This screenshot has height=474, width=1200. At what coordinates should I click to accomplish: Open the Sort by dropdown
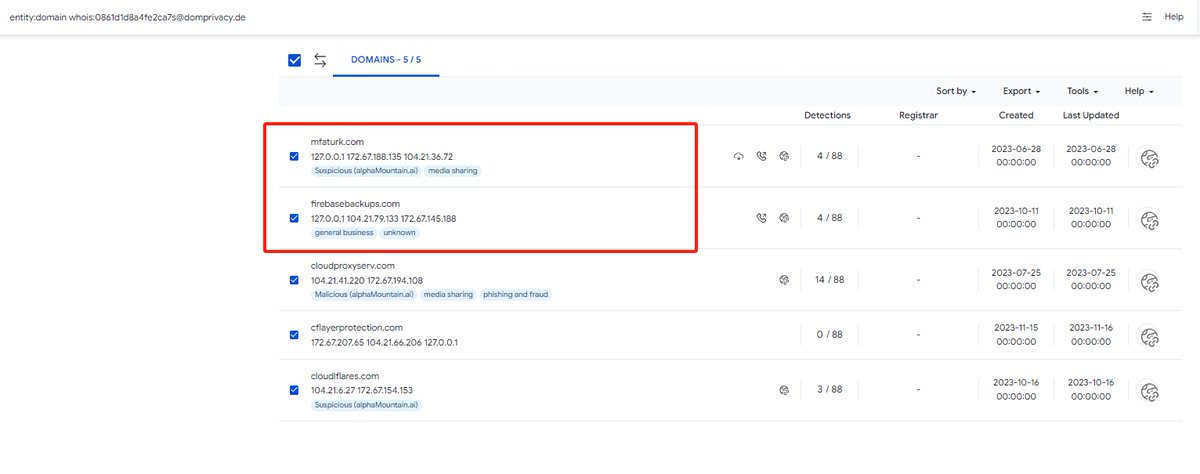click(x=956, y=91)
